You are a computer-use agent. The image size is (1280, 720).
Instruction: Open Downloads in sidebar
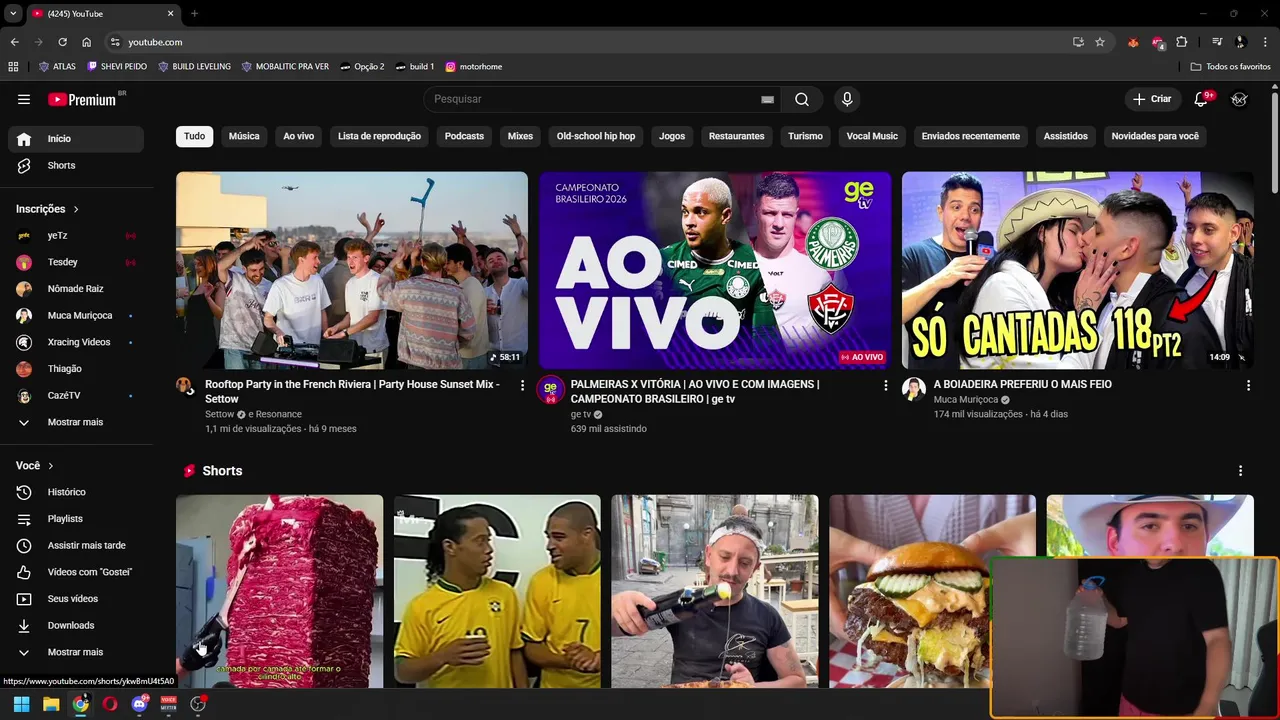[76, 626]
